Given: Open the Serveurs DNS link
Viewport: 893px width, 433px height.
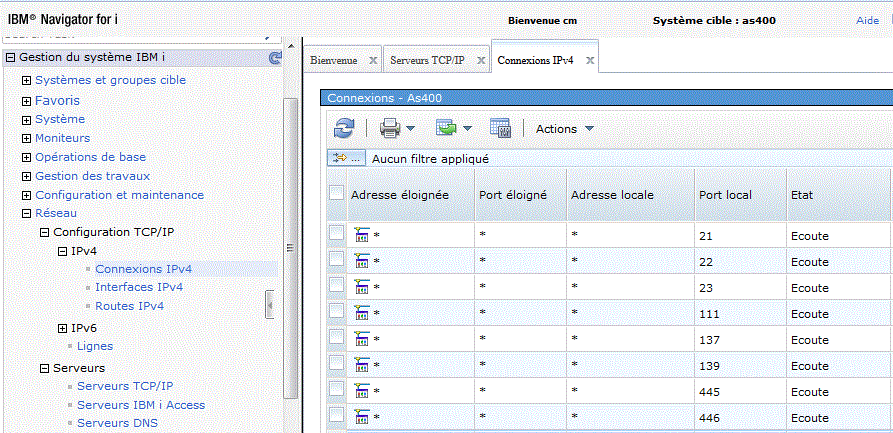Looking at the screenshot, I should pos(117,423).
